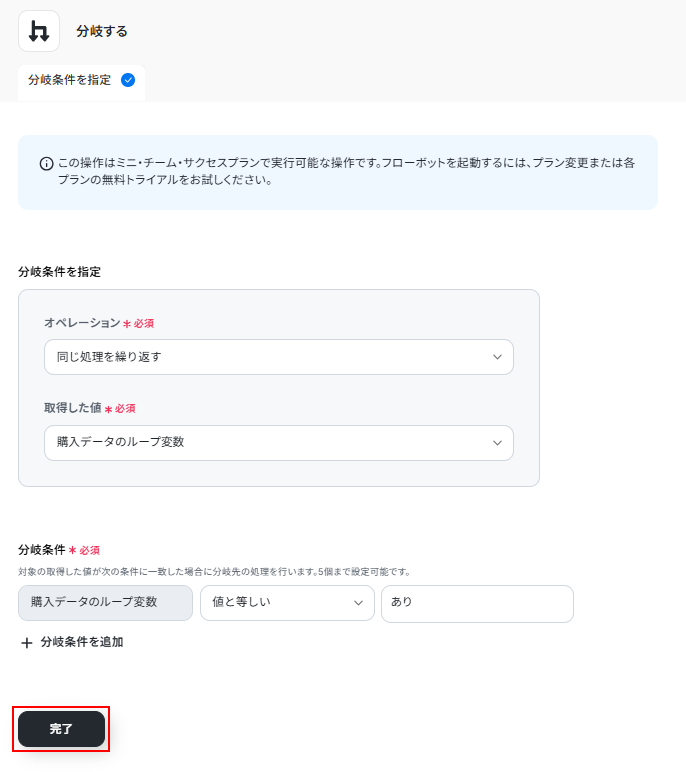The image size is (686, 772).
Task: Select the 分岐条件を指定 tab
Action: (x=70, y=80)
